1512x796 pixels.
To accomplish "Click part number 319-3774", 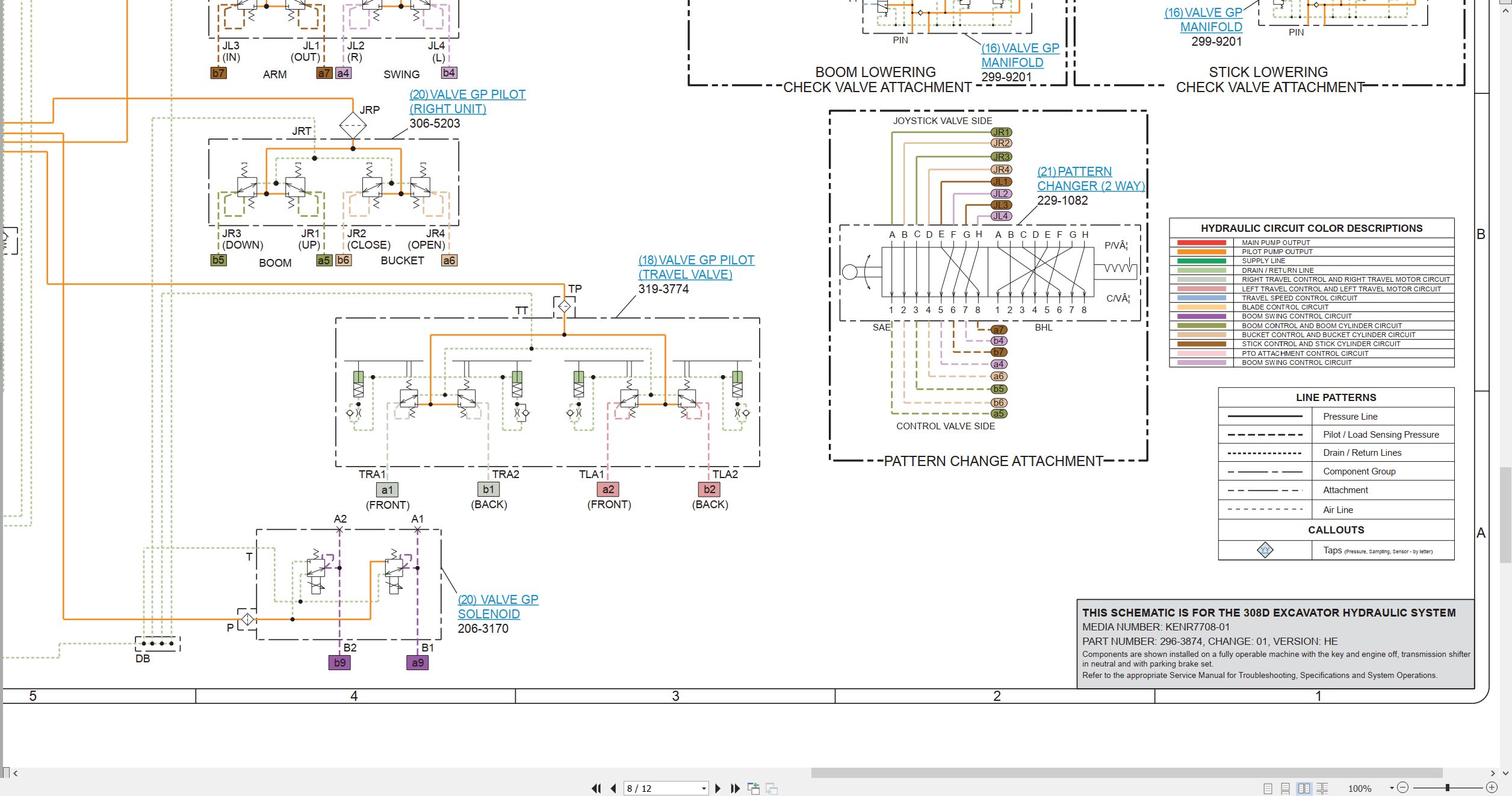I will (663, 289).
